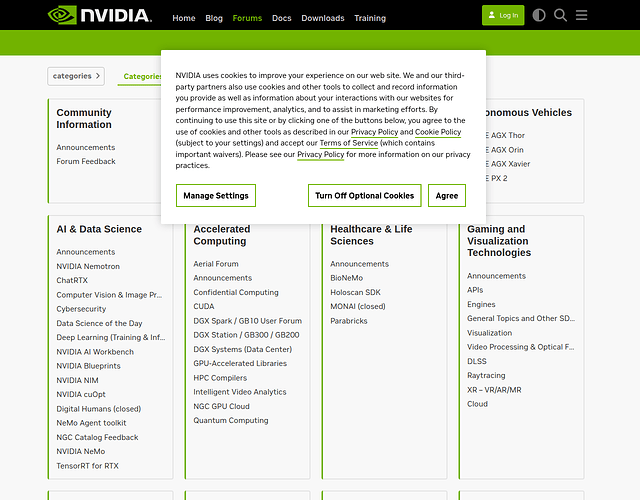The height and width of the screenshot is (500, 640).
Task: Open Intelligent Video Analytics forum
Action: tap(240, 392)
